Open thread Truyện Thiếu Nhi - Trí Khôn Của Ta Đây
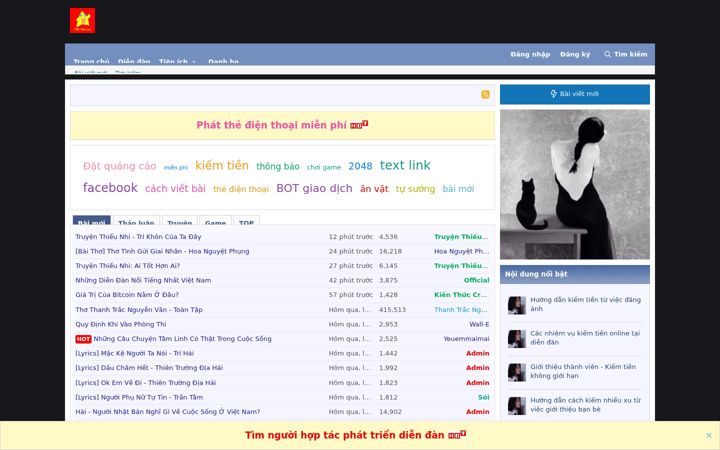The height and width of the screenshot is (450, 720). click(138, 237)
